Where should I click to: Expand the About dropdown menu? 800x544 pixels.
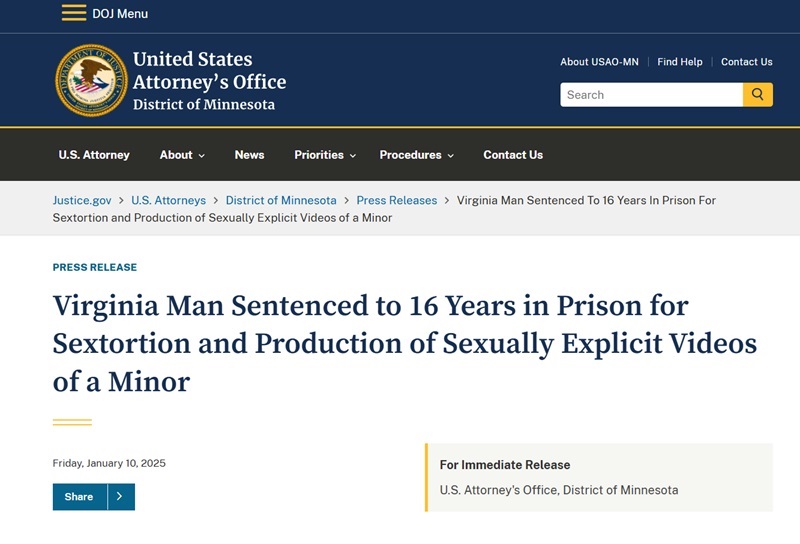pyautogui.click(x=182, y=155)
